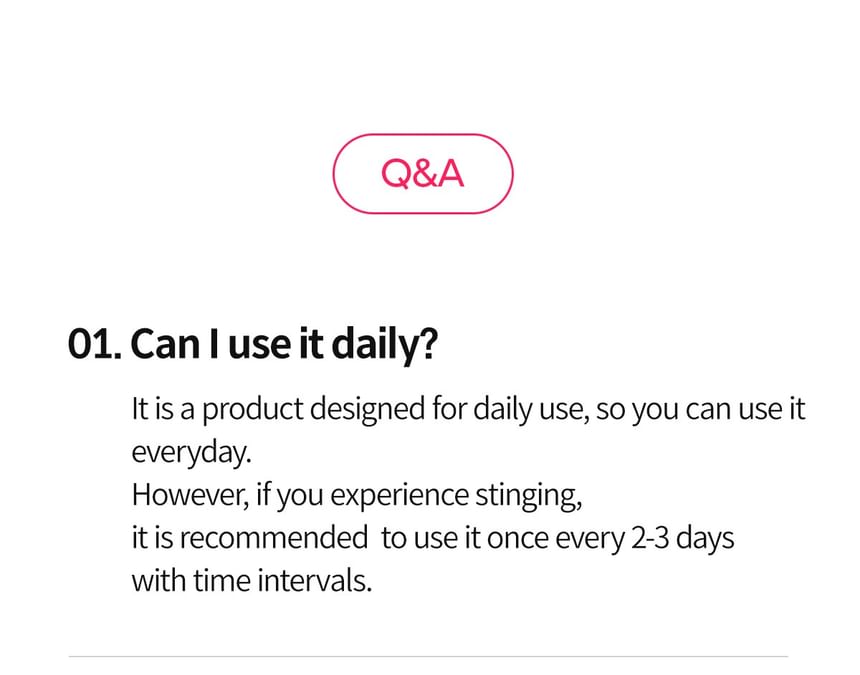Click the heading 'Can I use it daily?'

[x=284, y=344]
